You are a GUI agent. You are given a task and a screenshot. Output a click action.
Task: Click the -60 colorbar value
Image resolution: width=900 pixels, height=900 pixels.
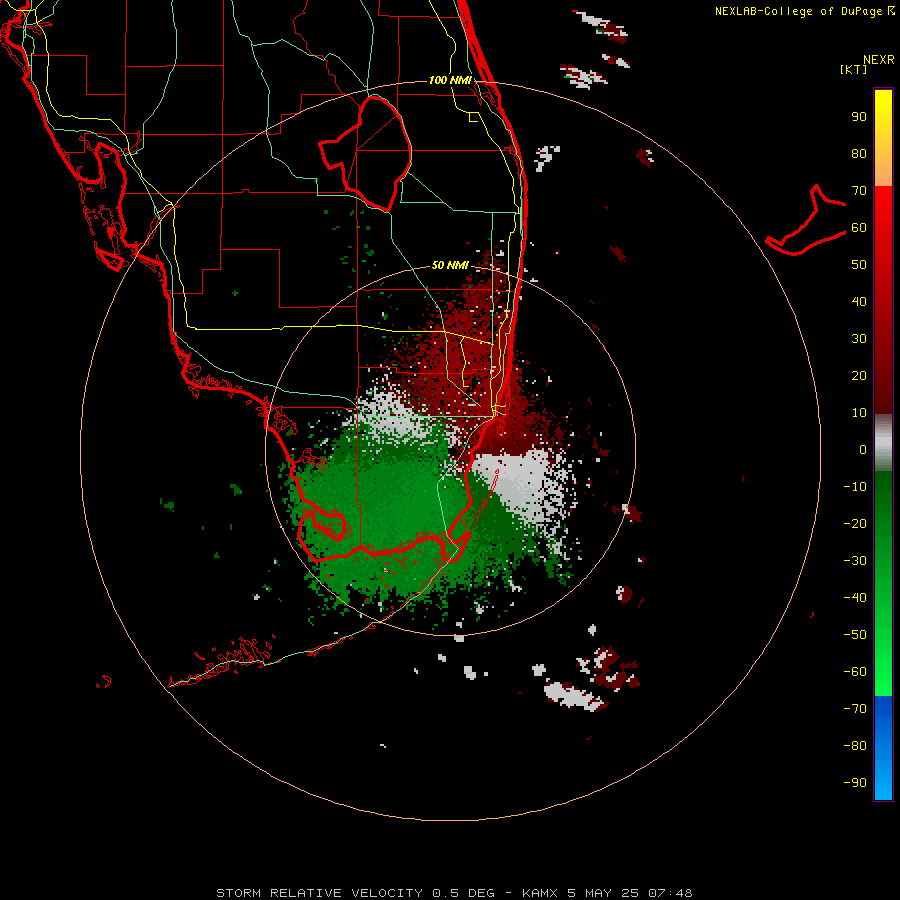tap(855, 672)
